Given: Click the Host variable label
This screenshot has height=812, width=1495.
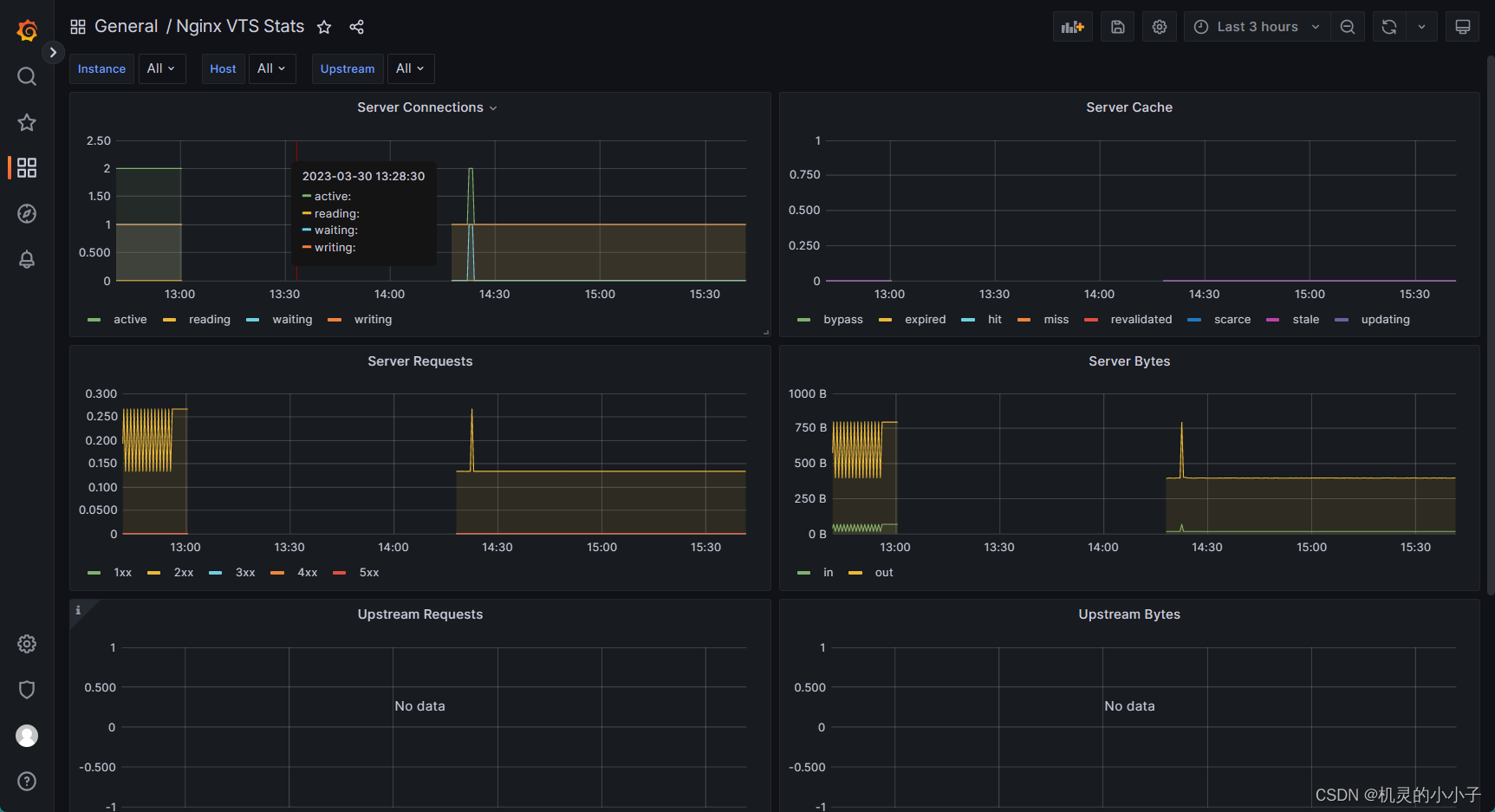Looking at the screenshot, I should coord(223,68).
